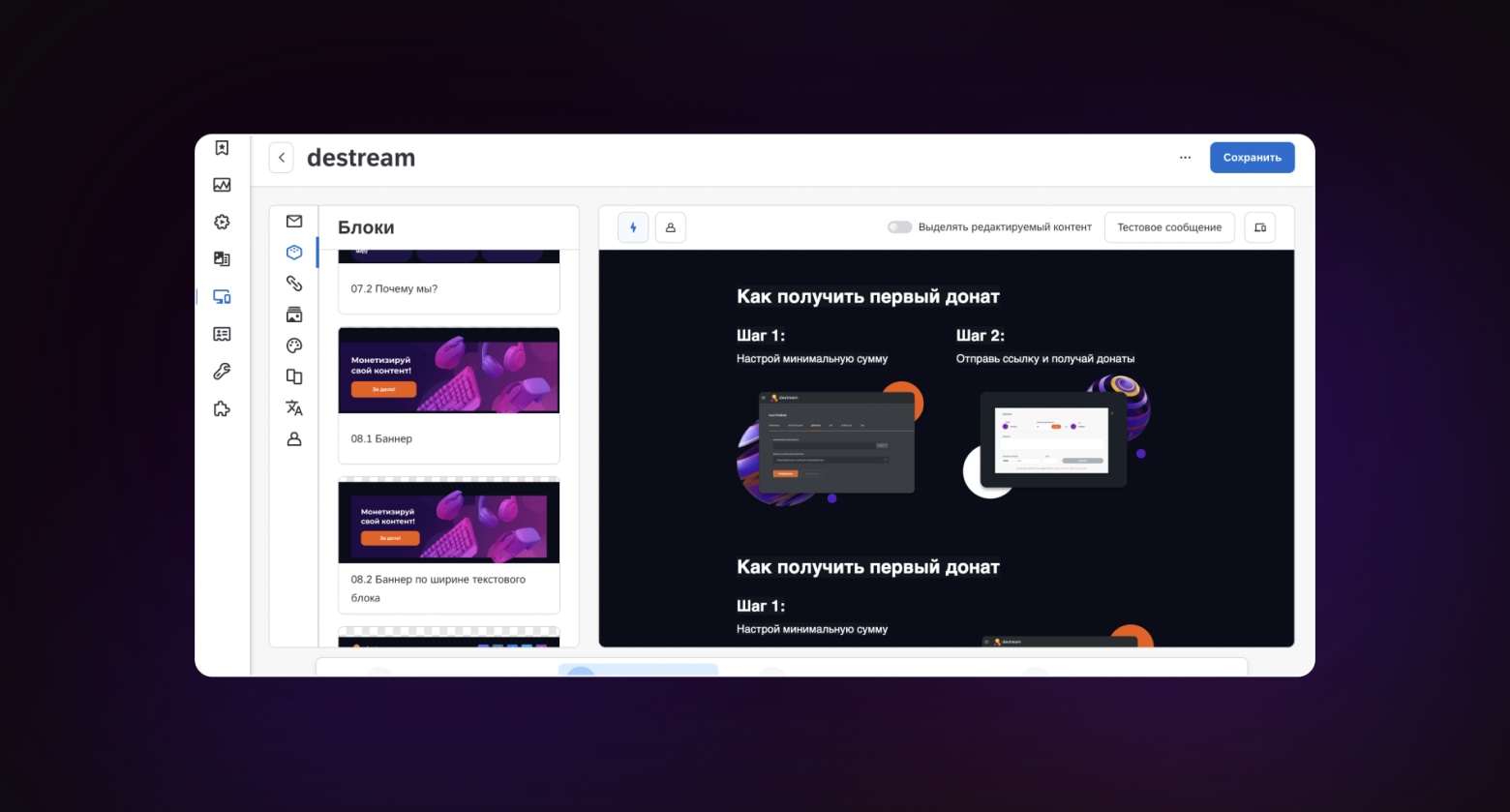Open the translation languages icon
The image size is (1510, 812).
point(294,407)
